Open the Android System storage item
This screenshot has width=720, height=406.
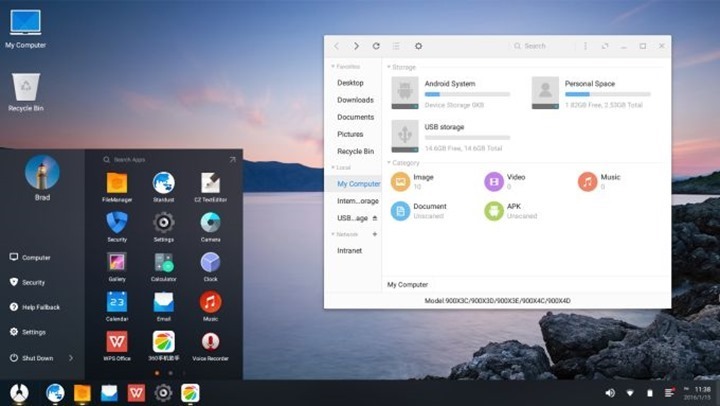click(x=451, y=91)
